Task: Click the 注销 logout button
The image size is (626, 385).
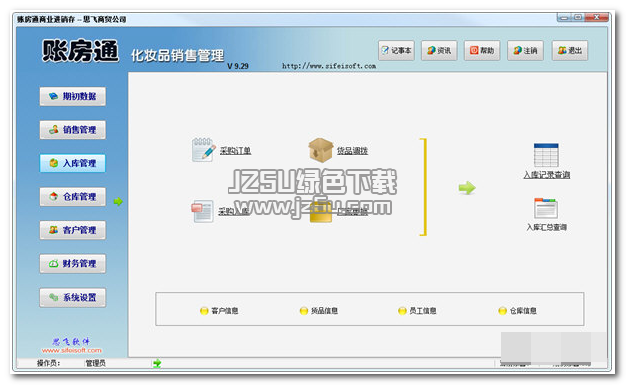Action: (x=525, y=50)
